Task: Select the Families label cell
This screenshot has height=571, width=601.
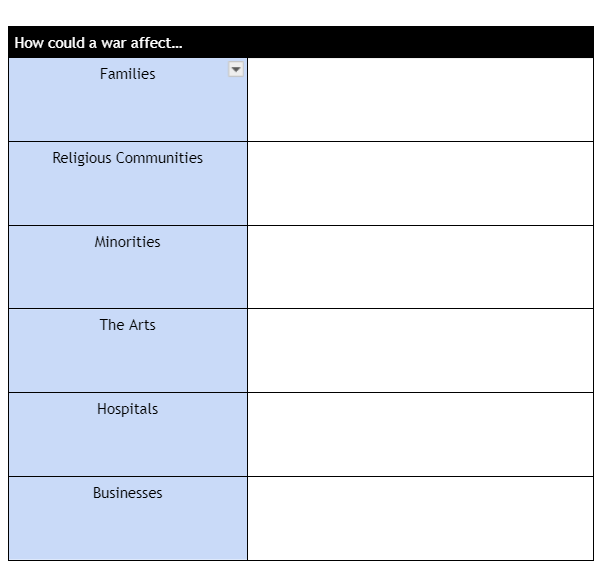Action: coord(128,100)
